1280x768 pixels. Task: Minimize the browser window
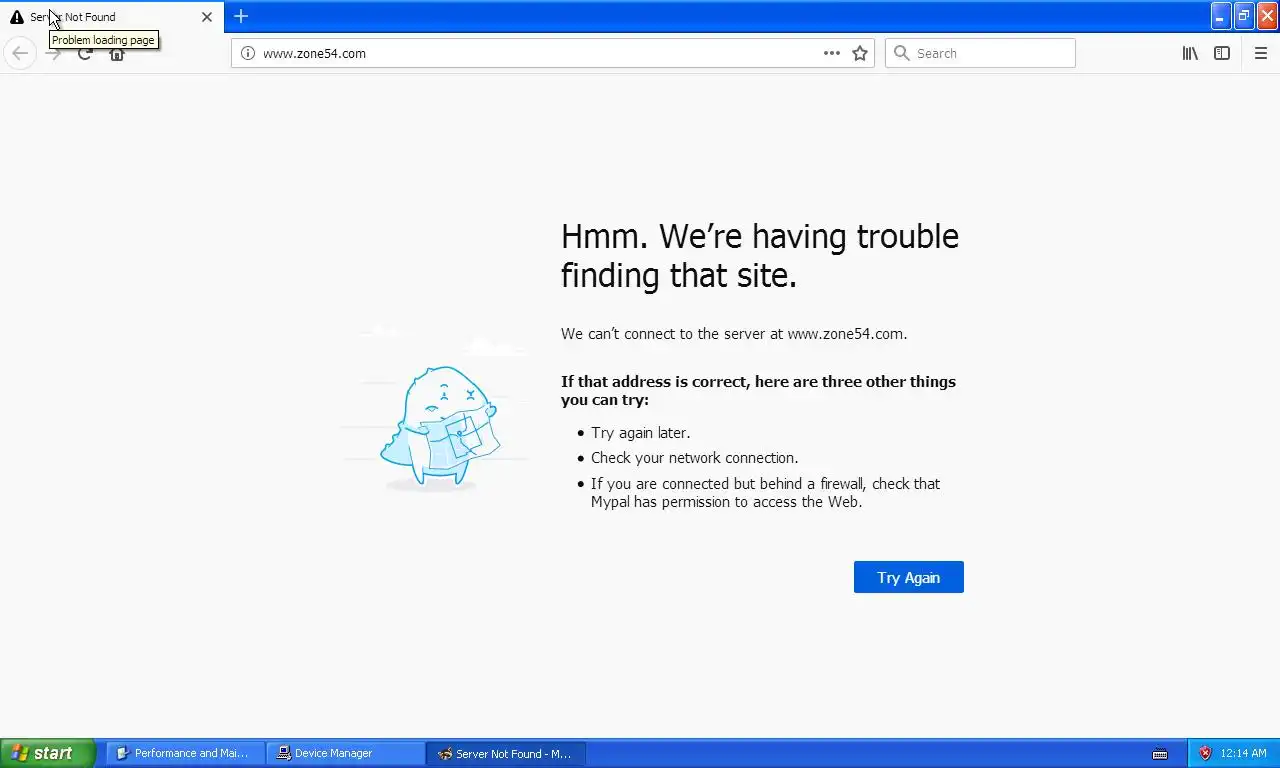click(x=1221, y=16)
